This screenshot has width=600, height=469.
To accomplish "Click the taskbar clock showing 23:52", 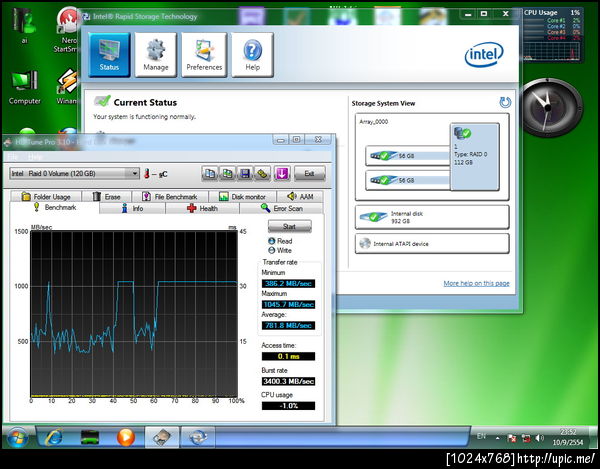I will tap(568, 437).
